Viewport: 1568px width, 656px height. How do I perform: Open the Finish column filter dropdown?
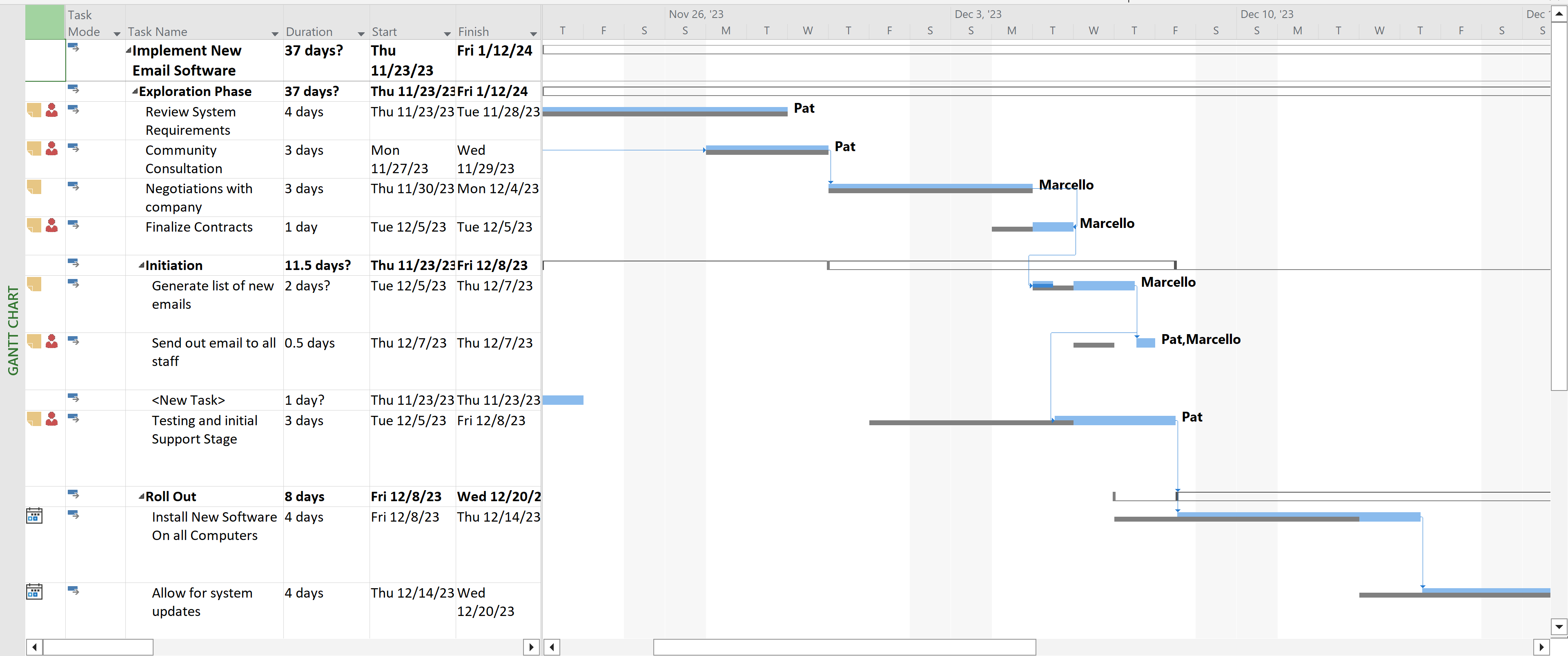533,33
